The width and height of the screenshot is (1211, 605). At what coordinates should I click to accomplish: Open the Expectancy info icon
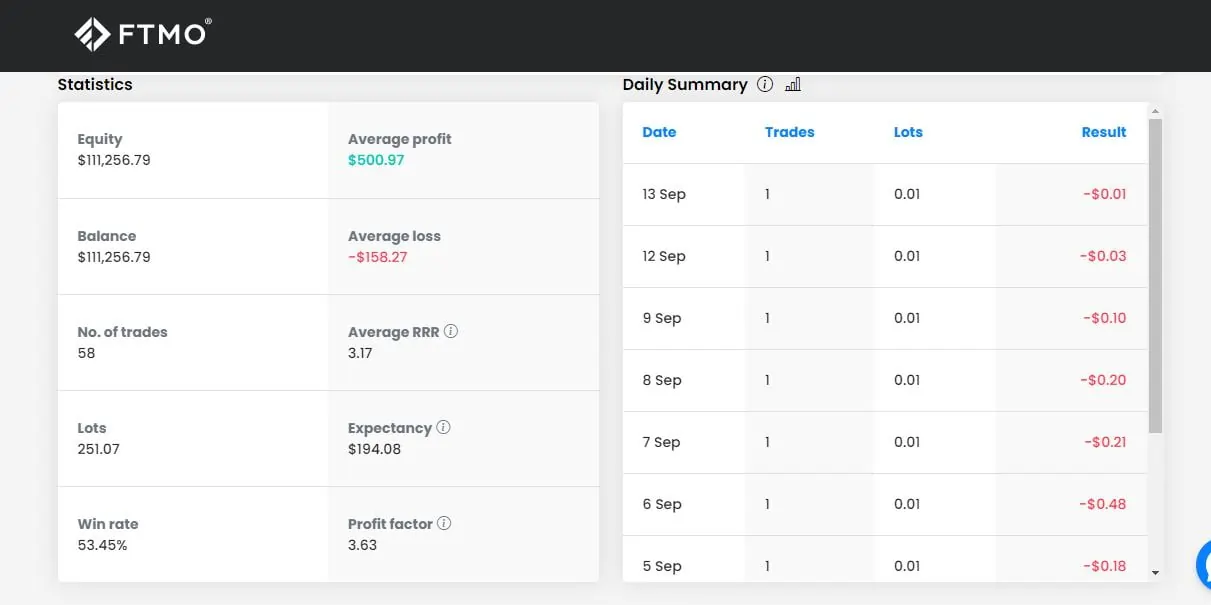pos(444,427)
